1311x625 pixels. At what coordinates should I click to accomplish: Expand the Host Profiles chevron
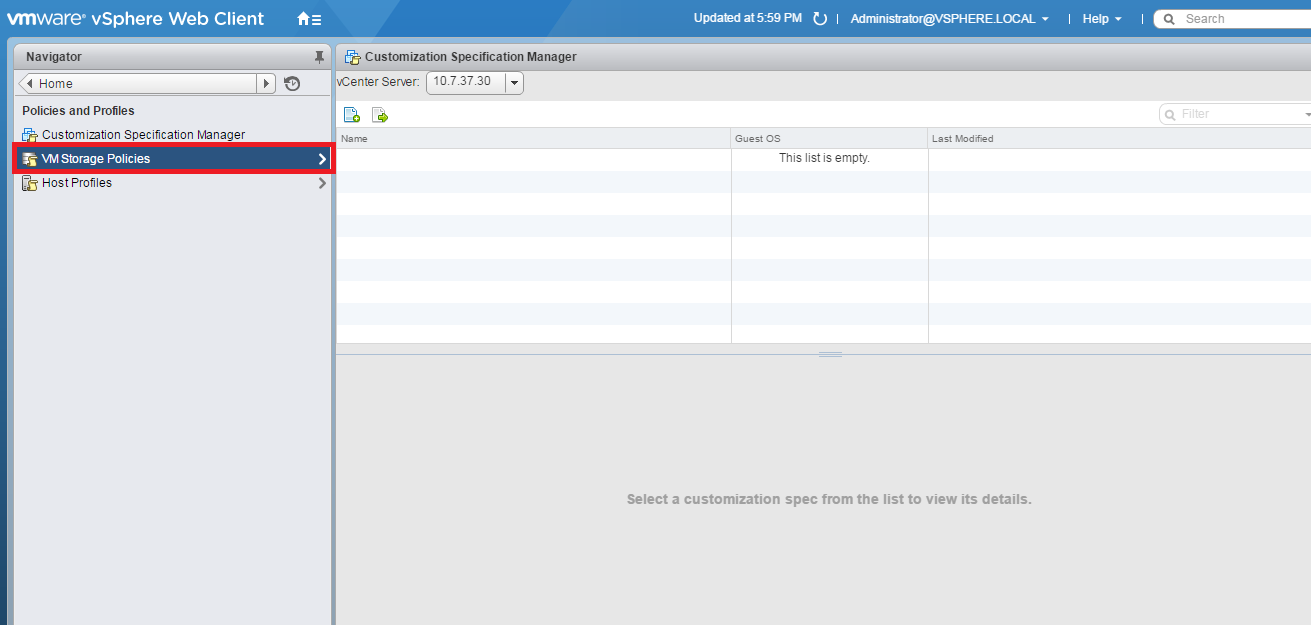point(322,183)
